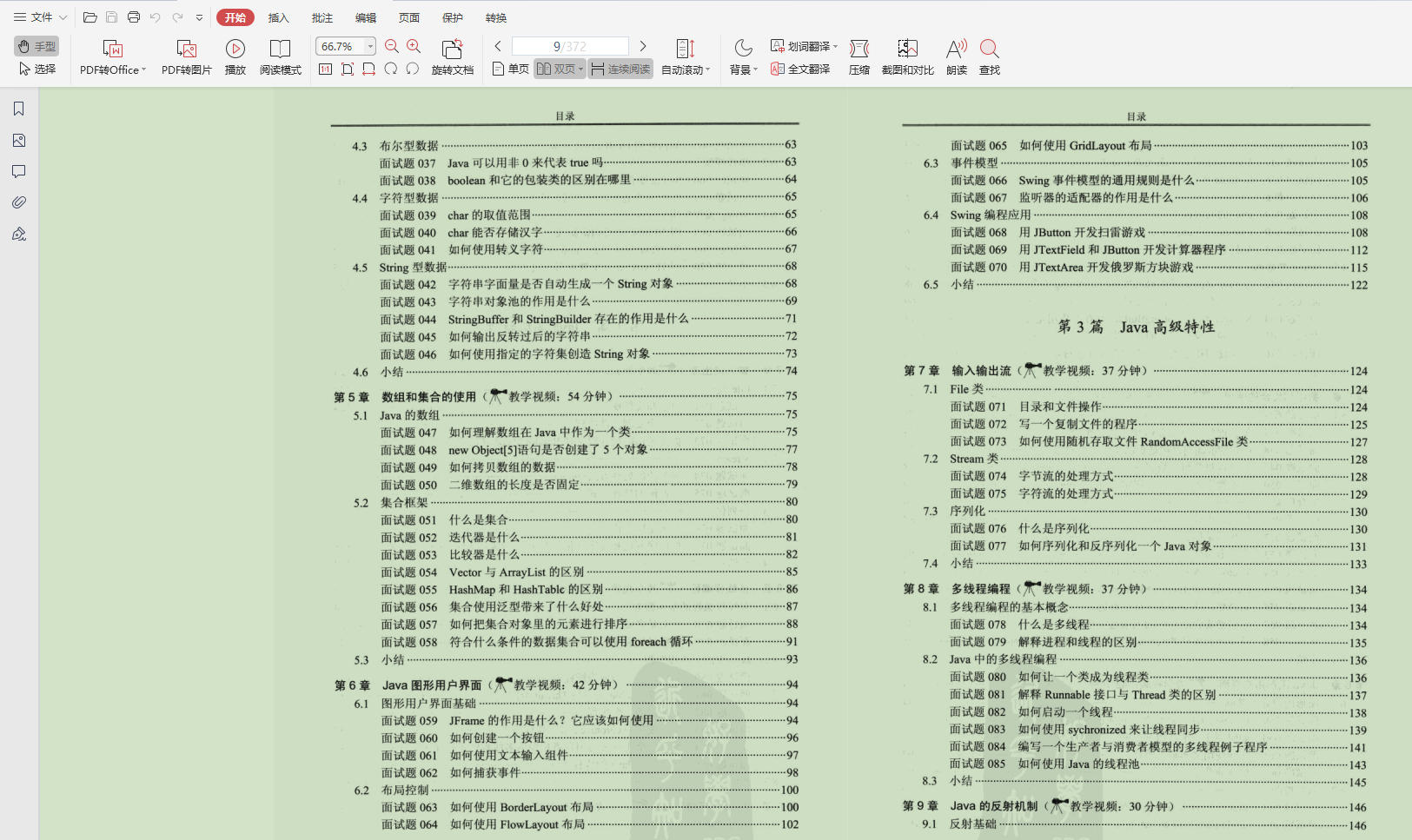
Task: Click heading 第 6 章 Java 图形用户界面
Action: point(408,685)
